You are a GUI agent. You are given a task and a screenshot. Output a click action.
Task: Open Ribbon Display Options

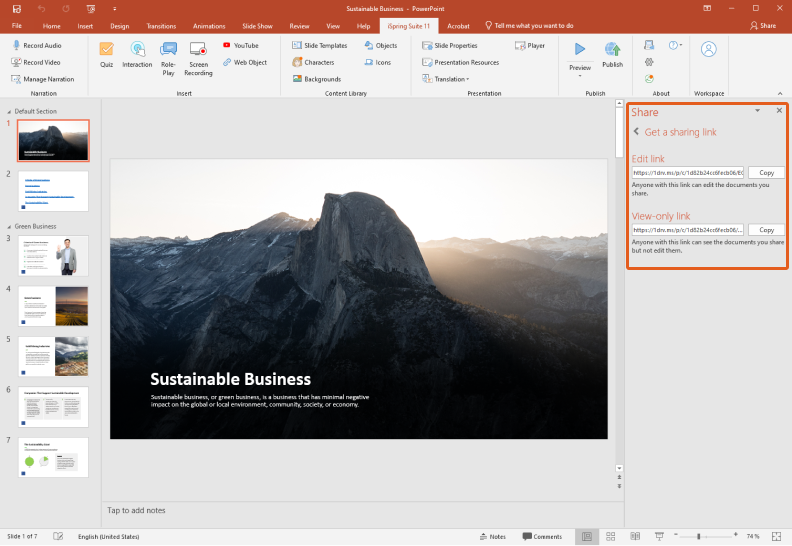pyautogui.click(x=707, y=9)
